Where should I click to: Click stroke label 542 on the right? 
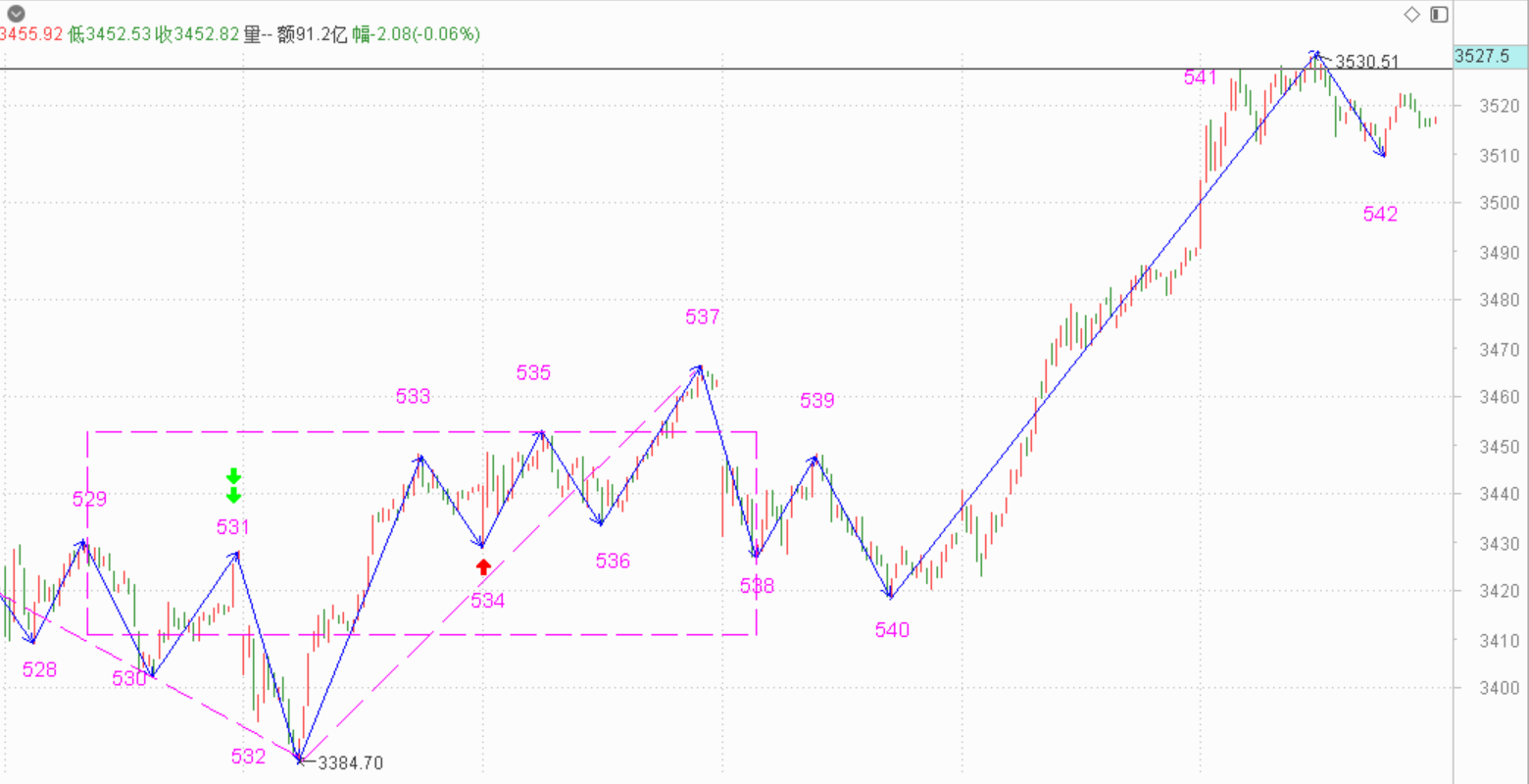point(1380,215)
